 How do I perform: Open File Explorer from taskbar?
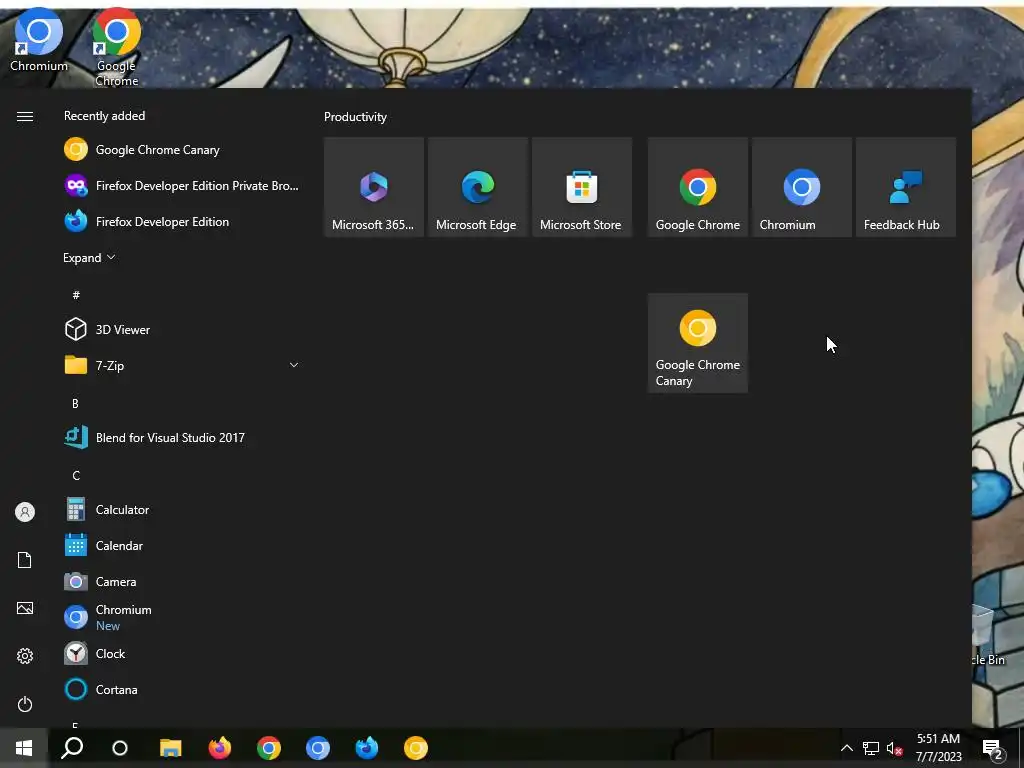click(x=170, y=748)
